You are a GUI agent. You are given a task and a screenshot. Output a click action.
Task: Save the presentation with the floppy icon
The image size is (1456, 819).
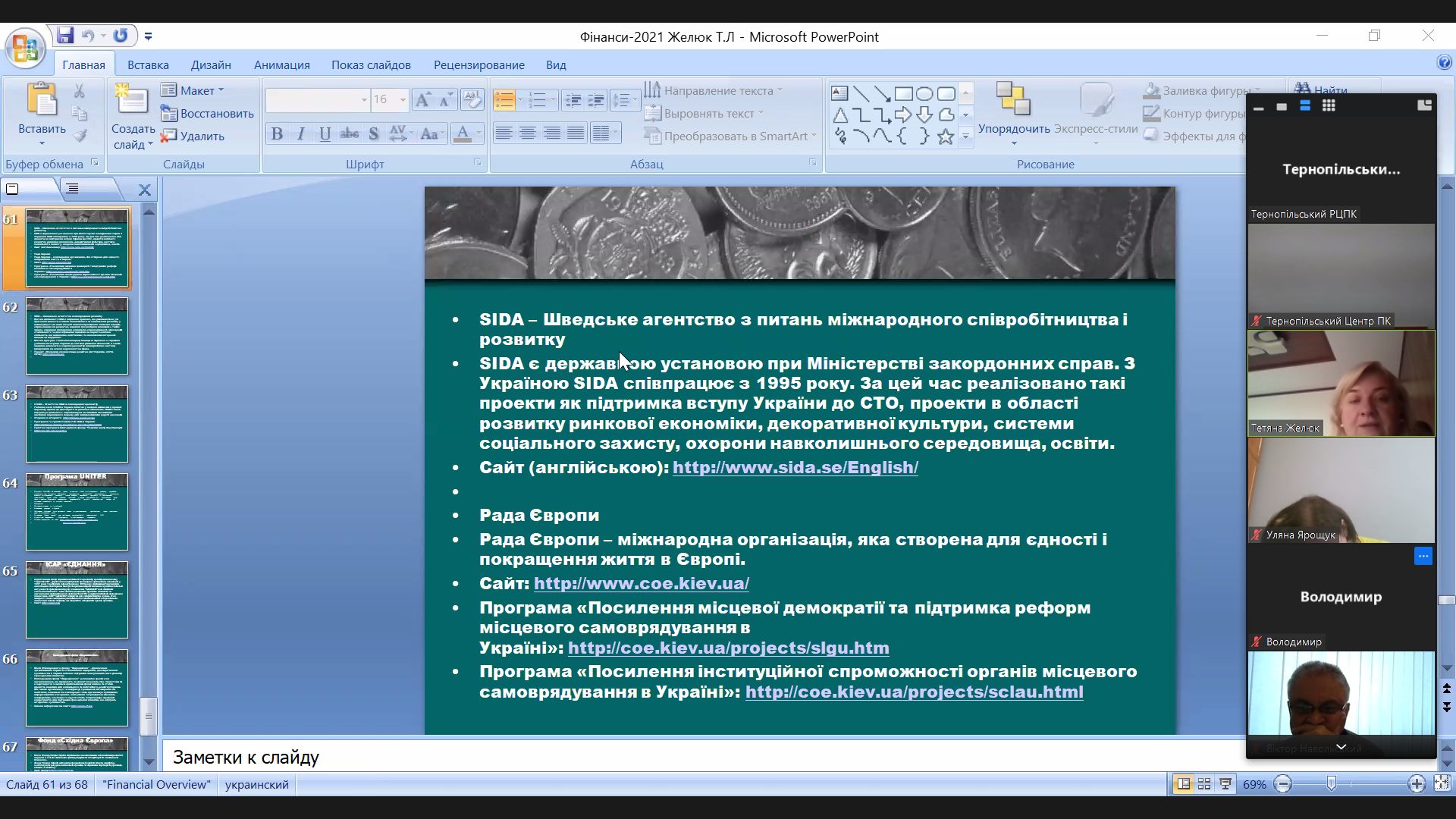coord(65,36)
